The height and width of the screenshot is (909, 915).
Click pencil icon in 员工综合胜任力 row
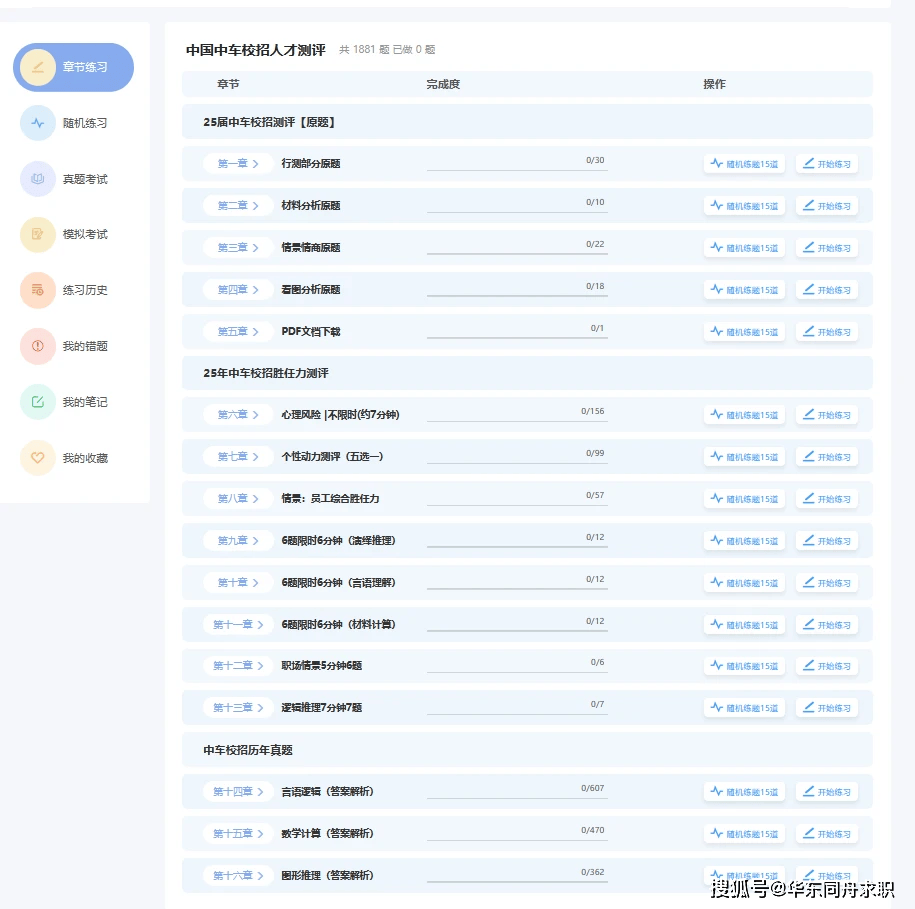(x=809, y=498)
